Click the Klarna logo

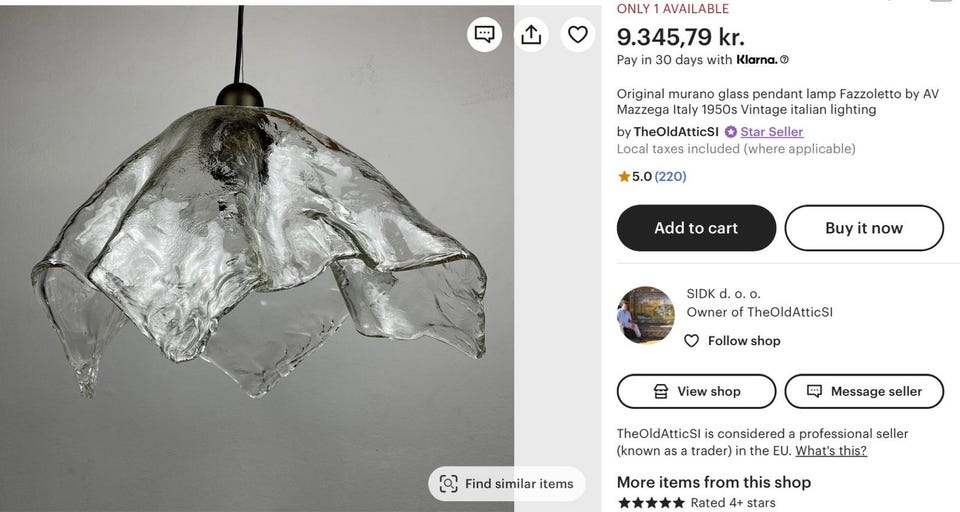[x=756, y=60]
